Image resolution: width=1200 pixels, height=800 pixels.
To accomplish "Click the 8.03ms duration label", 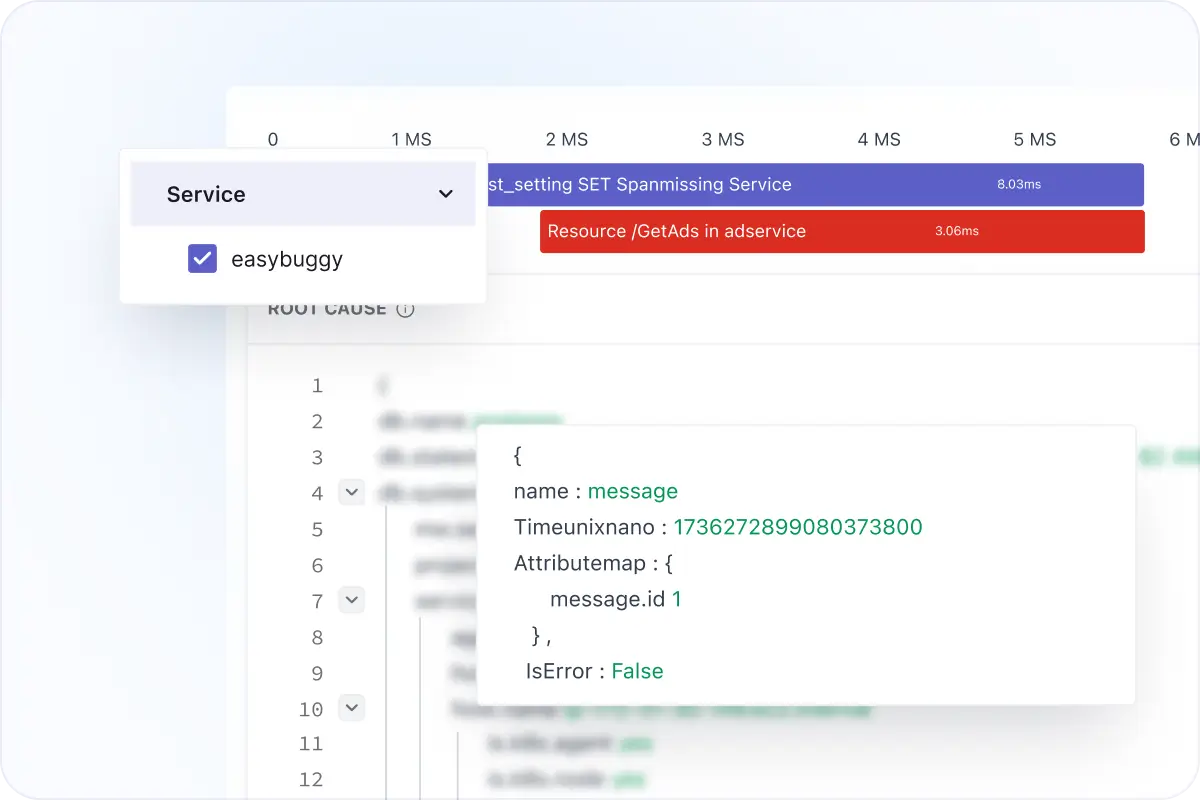I will point(1018,185).
